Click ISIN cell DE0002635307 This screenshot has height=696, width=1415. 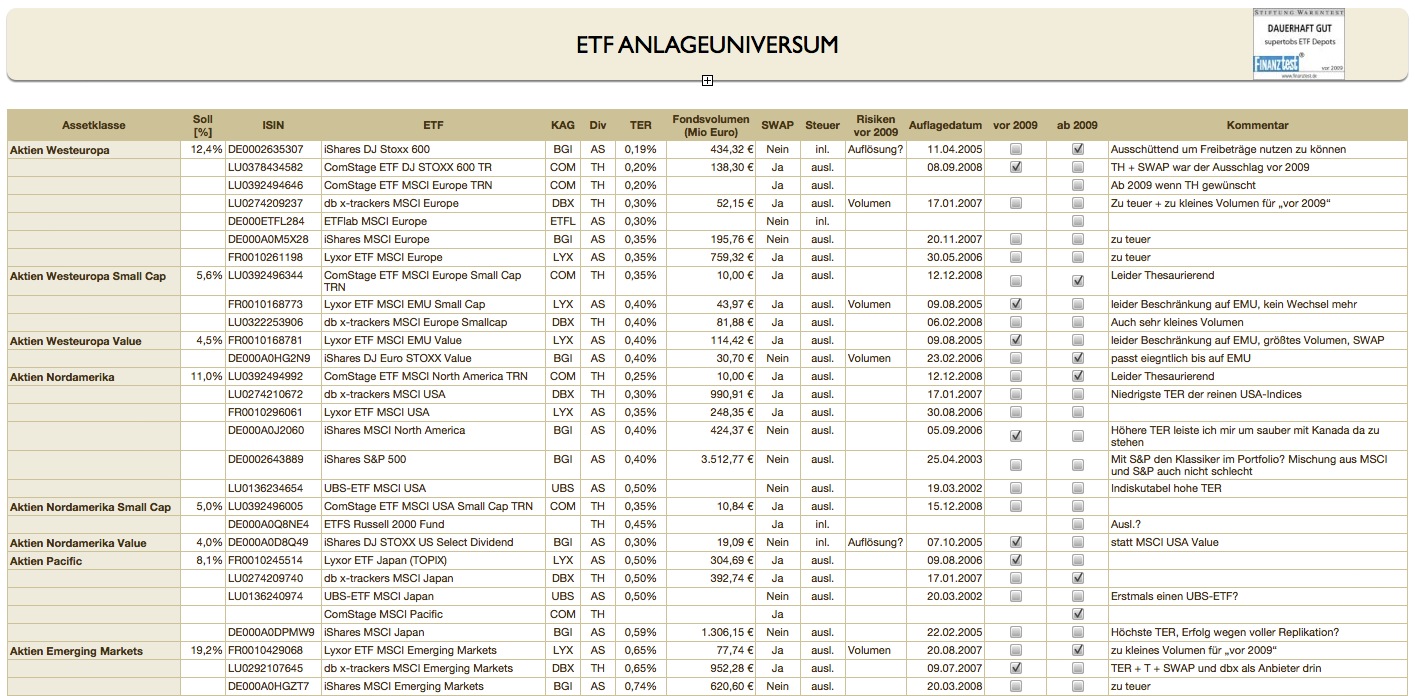pos(273,149)
